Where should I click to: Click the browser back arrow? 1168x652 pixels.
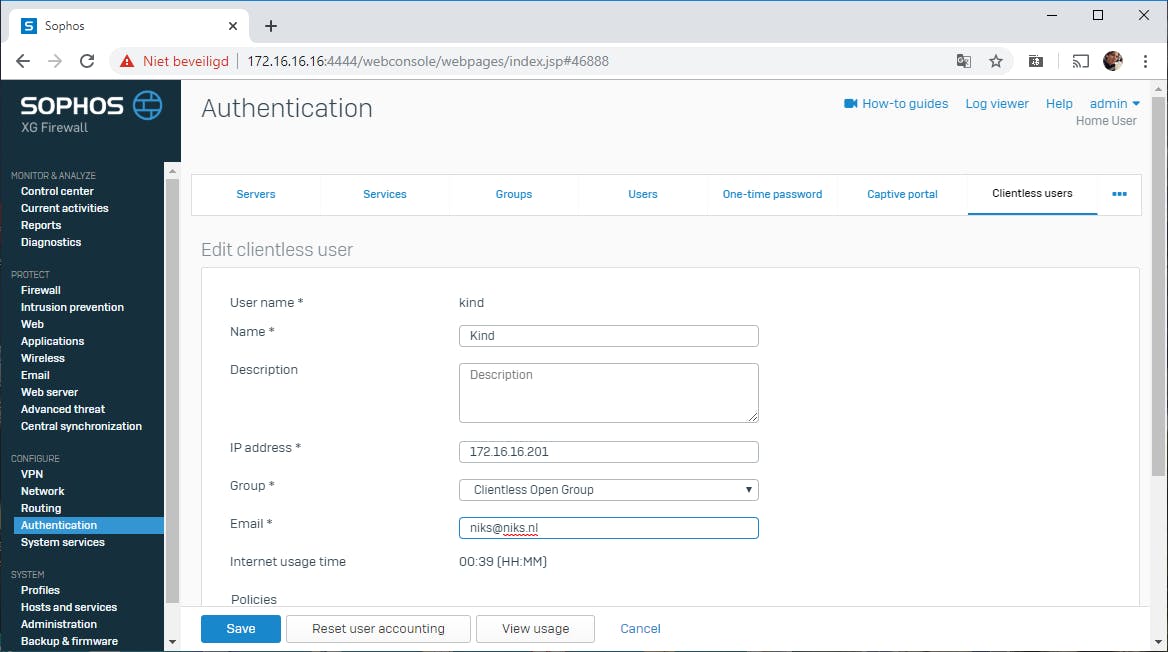click(x=23, y=61)
